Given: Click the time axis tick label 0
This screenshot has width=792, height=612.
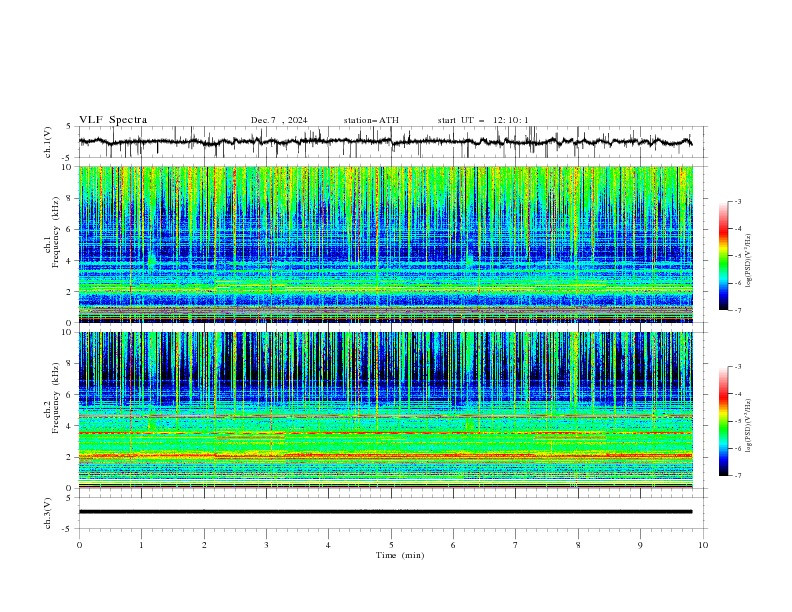Looking at the screenshot, I should (79, 545).
